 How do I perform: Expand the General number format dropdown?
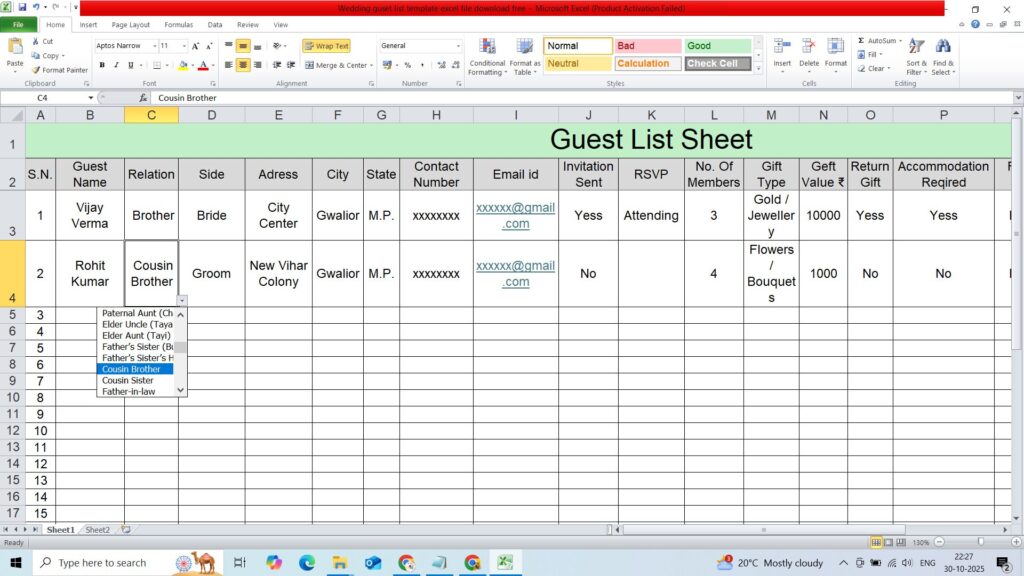click(458, 46)
